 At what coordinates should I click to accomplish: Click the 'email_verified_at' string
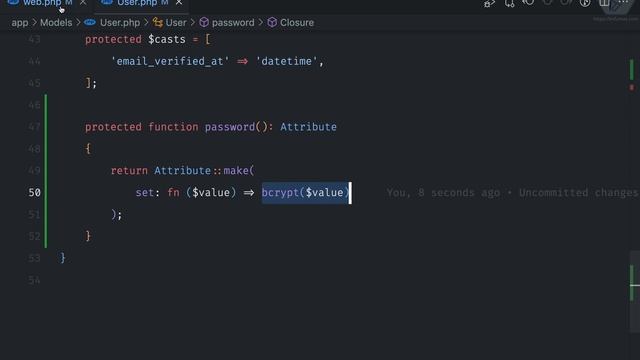(170, 61)
